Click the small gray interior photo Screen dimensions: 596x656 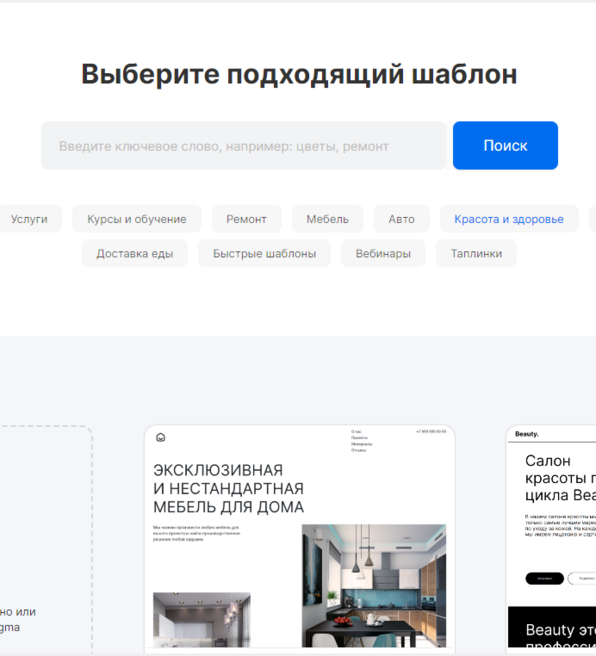click(202, 620)
